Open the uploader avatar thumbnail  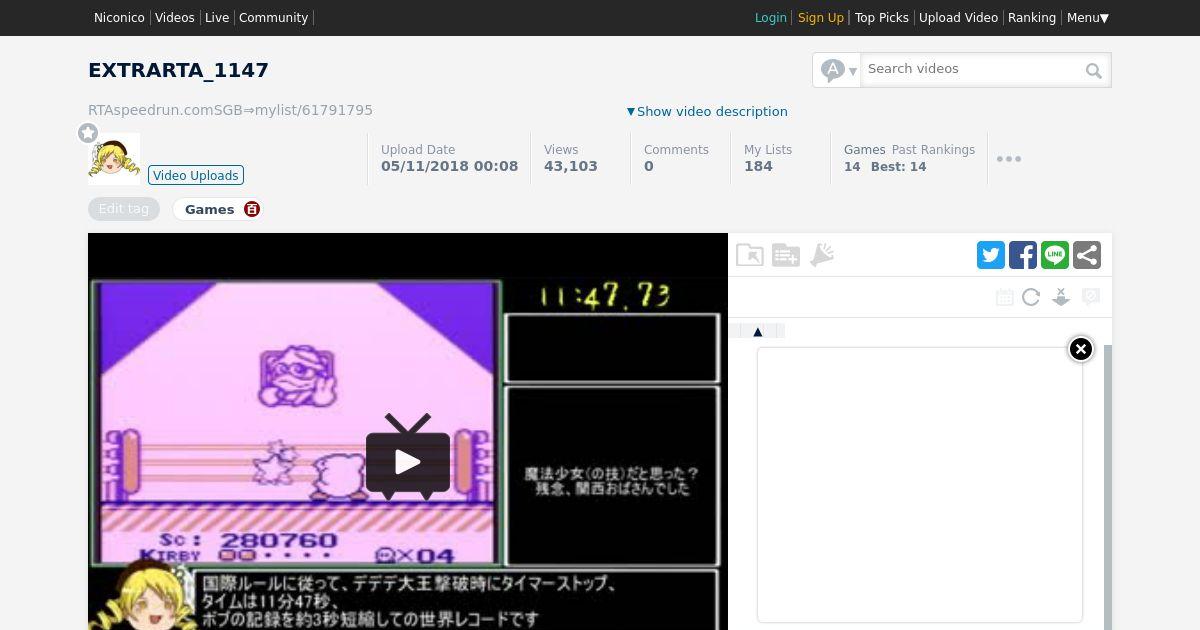coord(114,159)
